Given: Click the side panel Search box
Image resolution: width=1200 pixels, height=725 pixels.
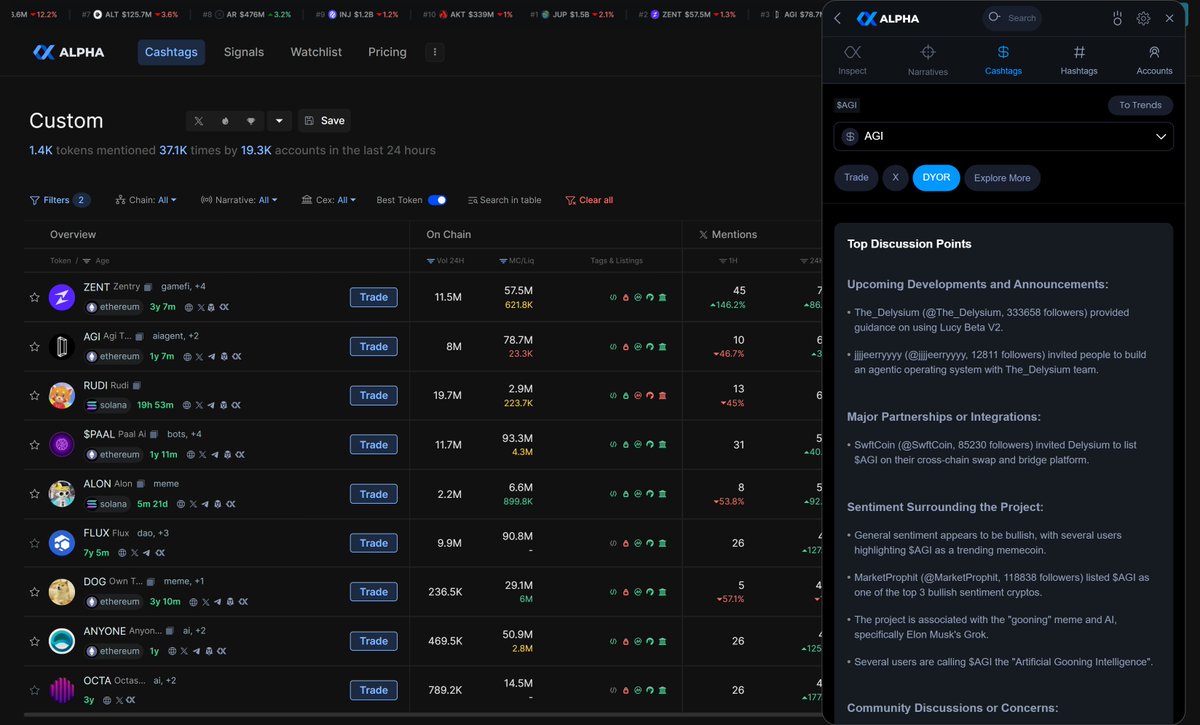Looking at the screenshot, I should [1012, 18].
